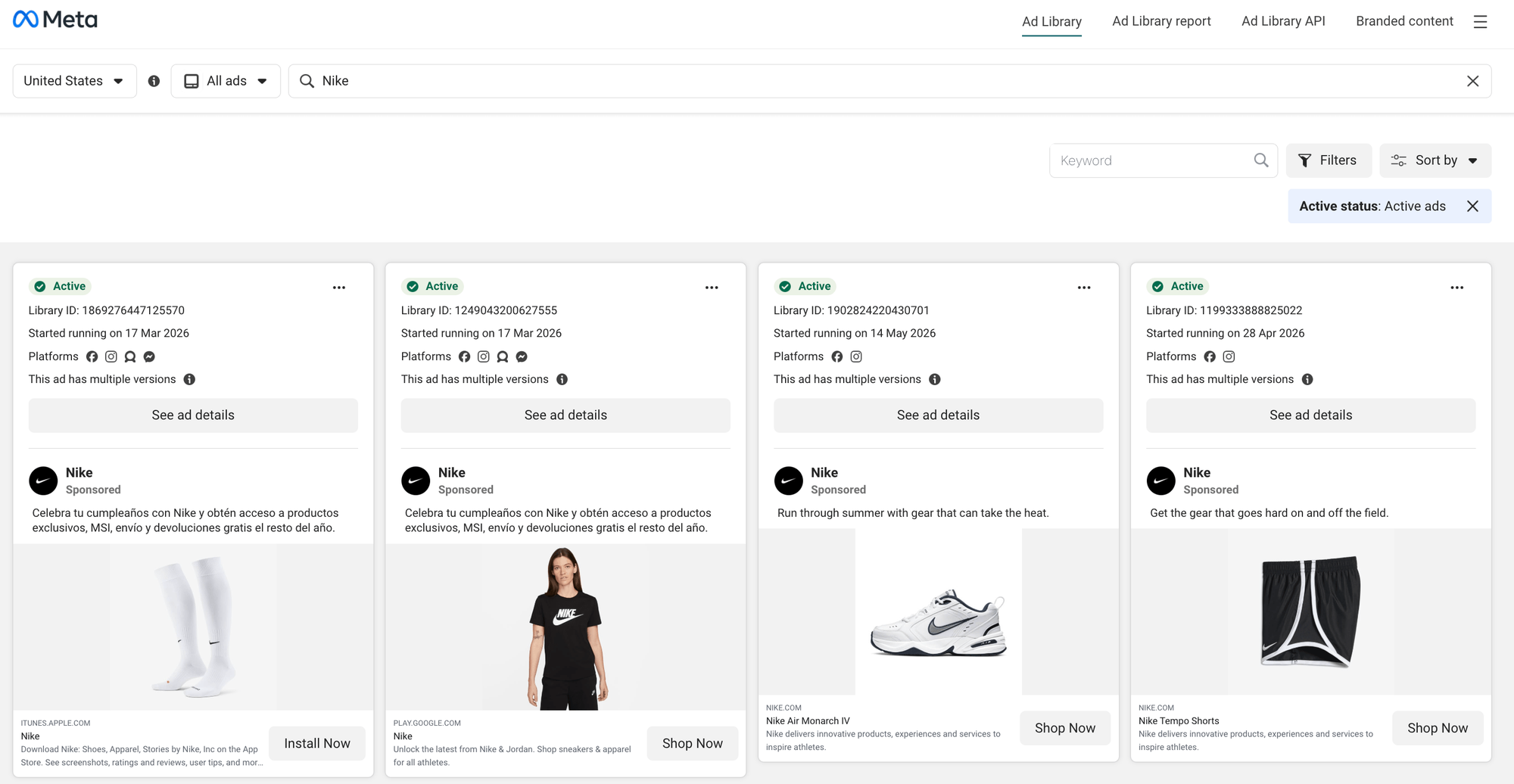Click the info icon beside United States

[x=154, y=81]
